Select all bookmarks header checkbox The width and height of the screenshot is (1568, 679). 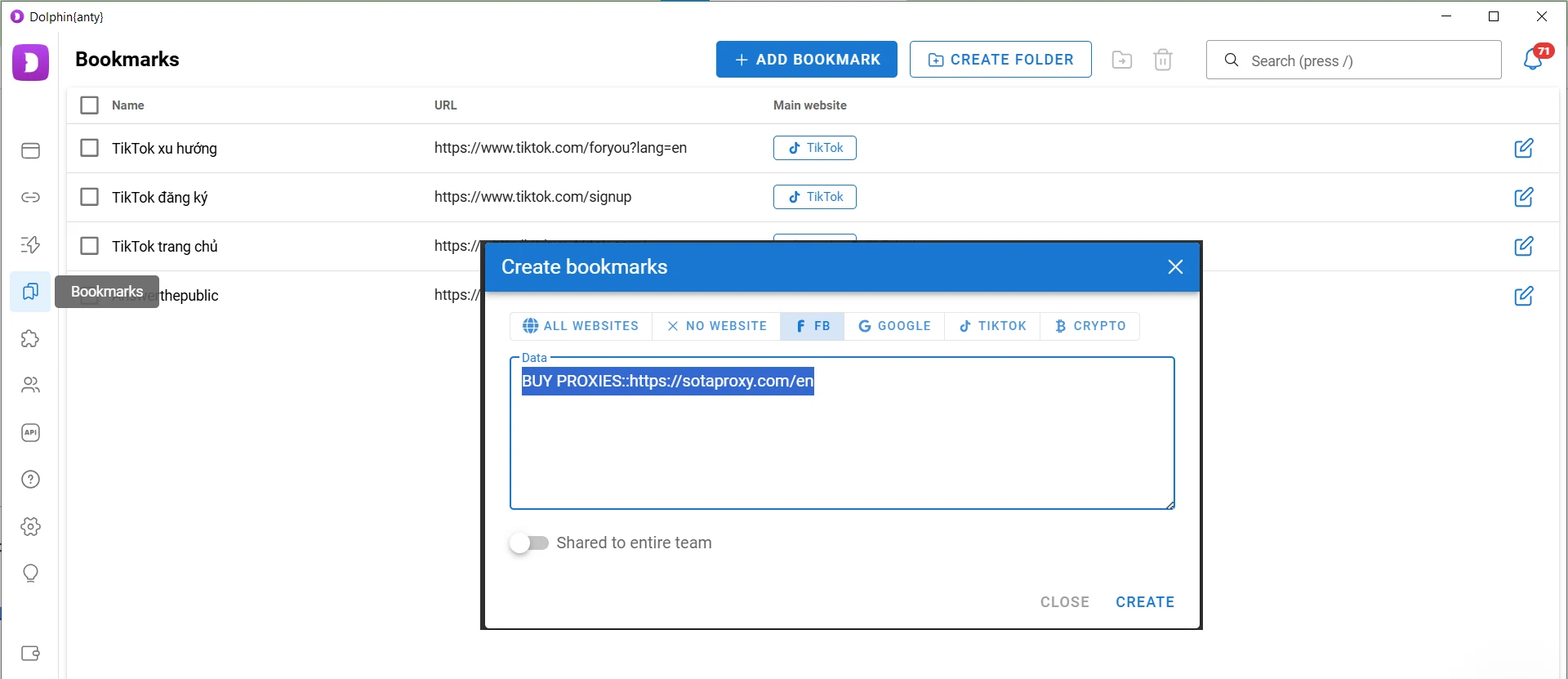pos(90,105)
